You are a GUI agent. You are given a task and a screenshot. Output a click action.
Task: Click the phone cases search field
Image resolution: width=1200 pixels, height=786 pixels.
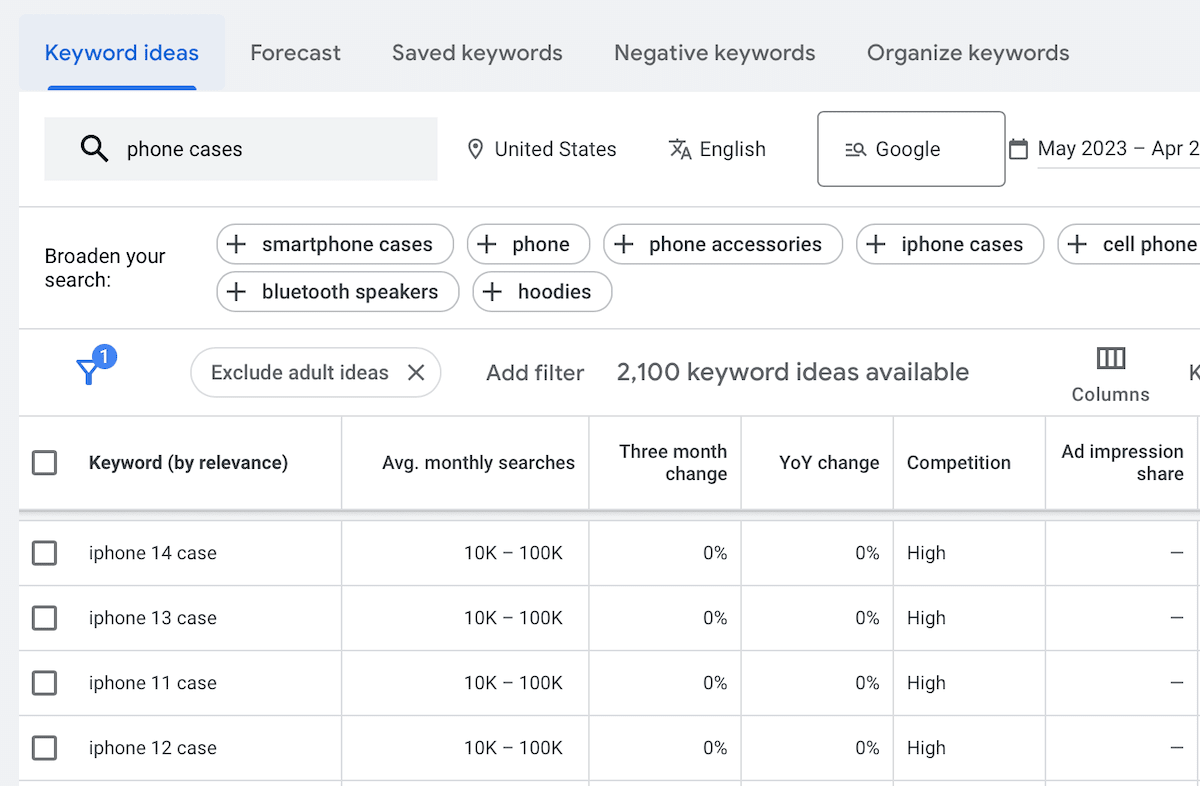[x=241, y=149]
